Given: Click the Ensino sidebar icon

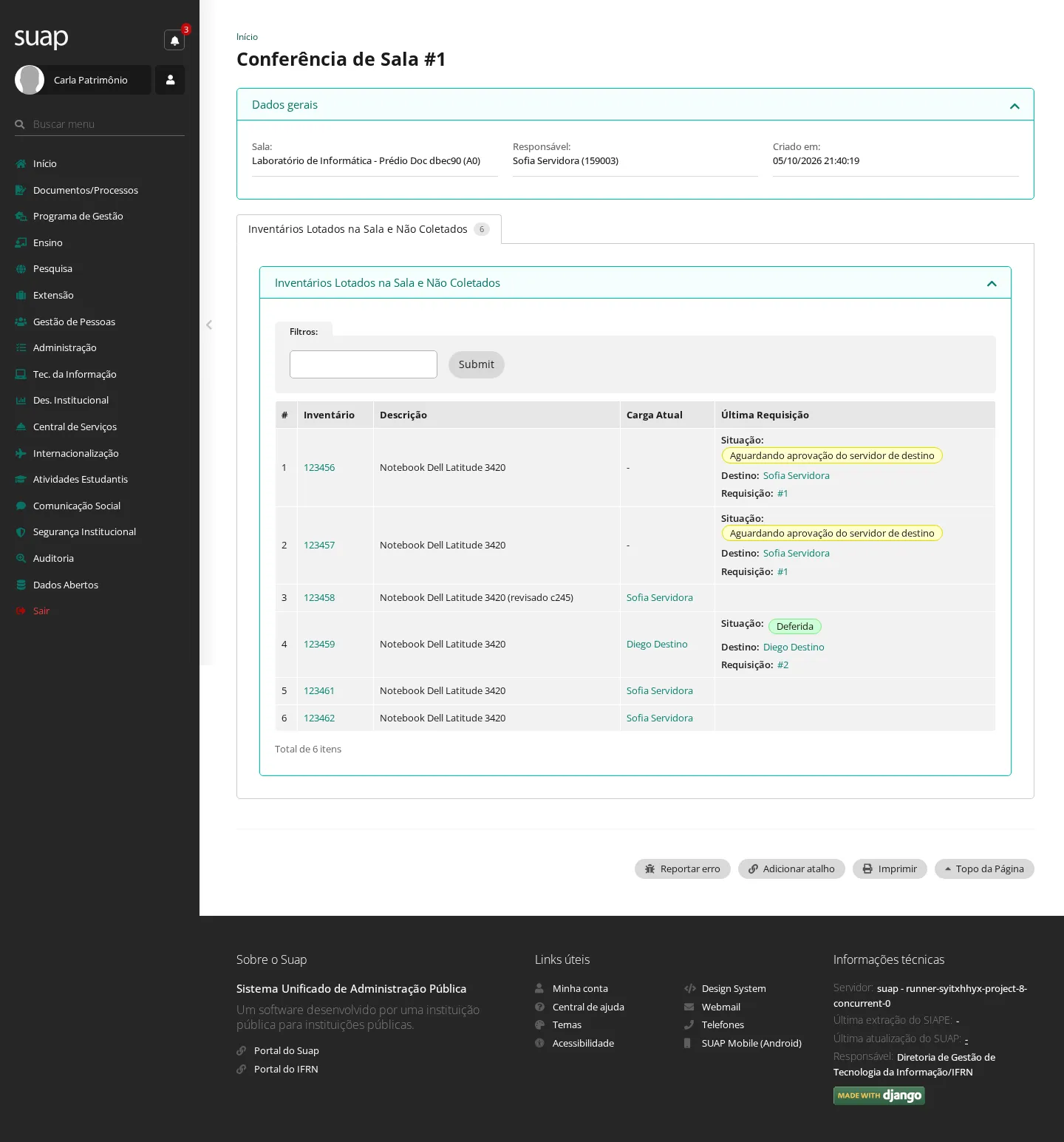Looking at the screenshot, I should coord(21,242).
